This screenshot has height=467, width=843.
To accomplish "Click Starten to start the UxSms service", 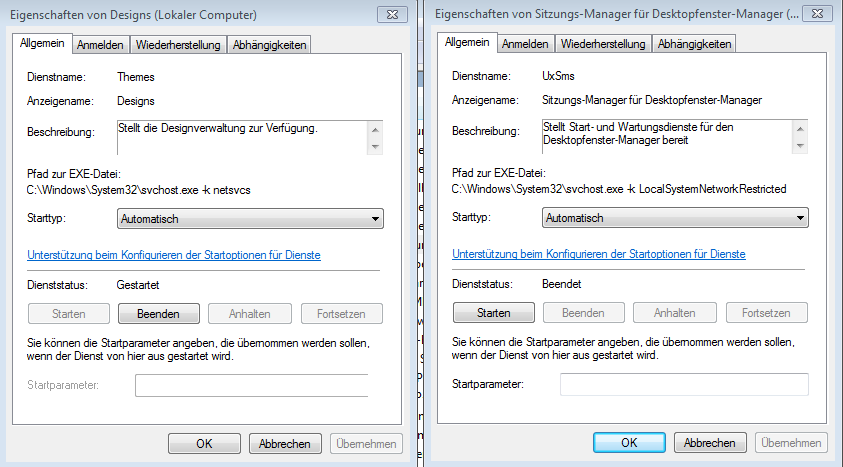I will (x=494, y=313).
